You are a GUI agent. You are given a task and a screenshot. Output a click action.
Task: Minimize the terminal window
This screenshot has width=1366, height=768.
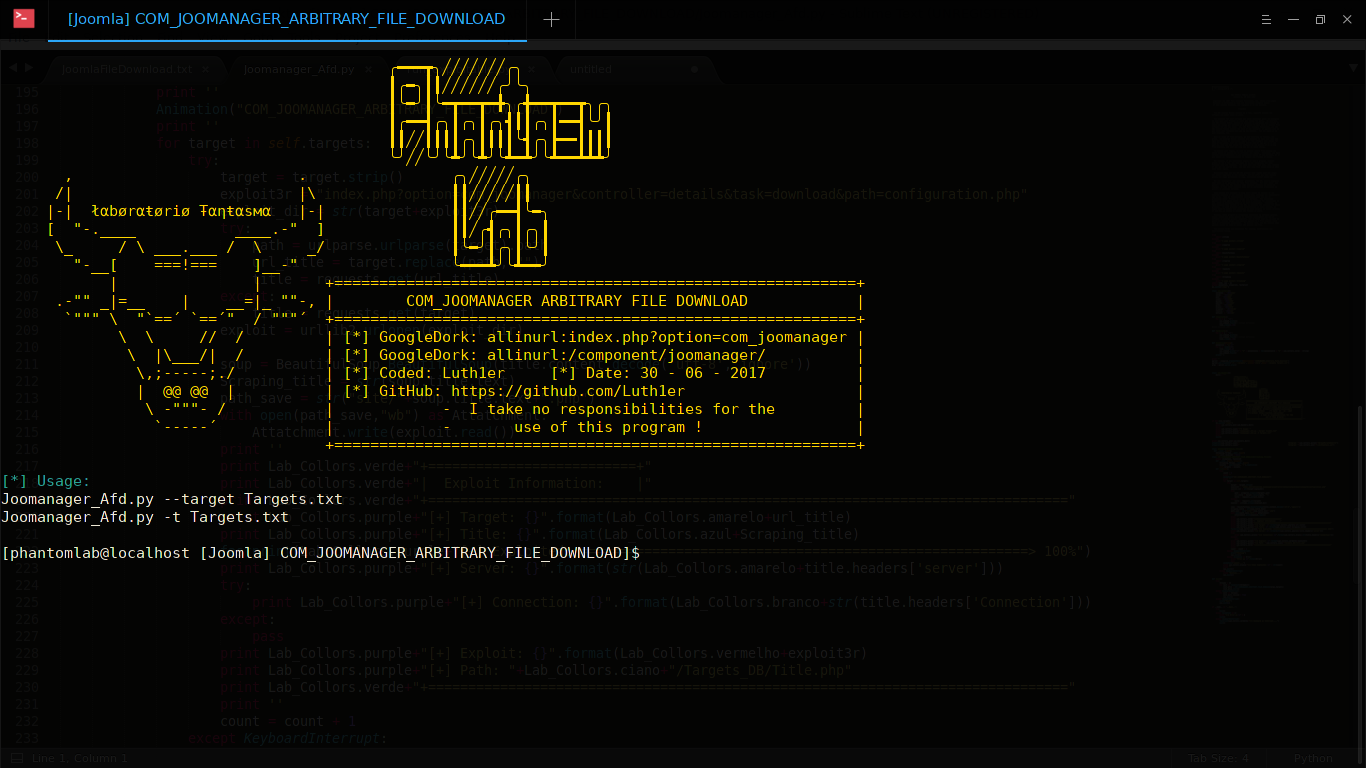[1294, 19]
